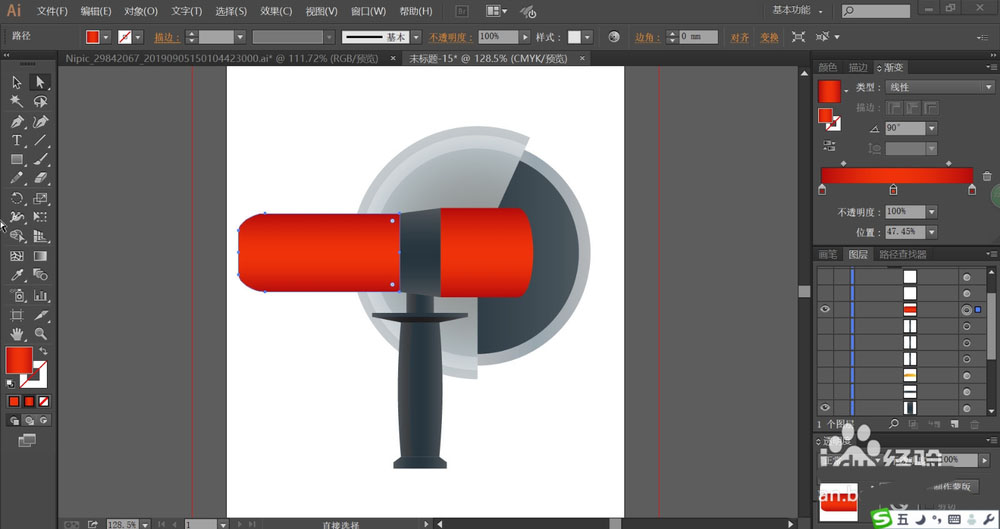Select the Line Segment tool
Screen dimensions: 1000x529
click(40, 140)
